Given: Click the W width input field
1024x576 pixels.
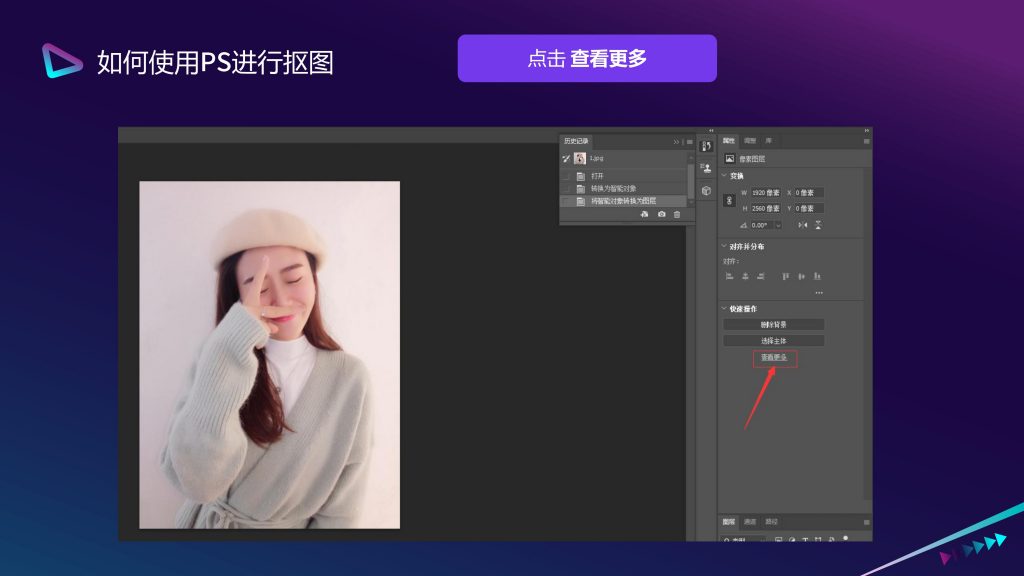Looking at the screenshot, I should 767,192.
